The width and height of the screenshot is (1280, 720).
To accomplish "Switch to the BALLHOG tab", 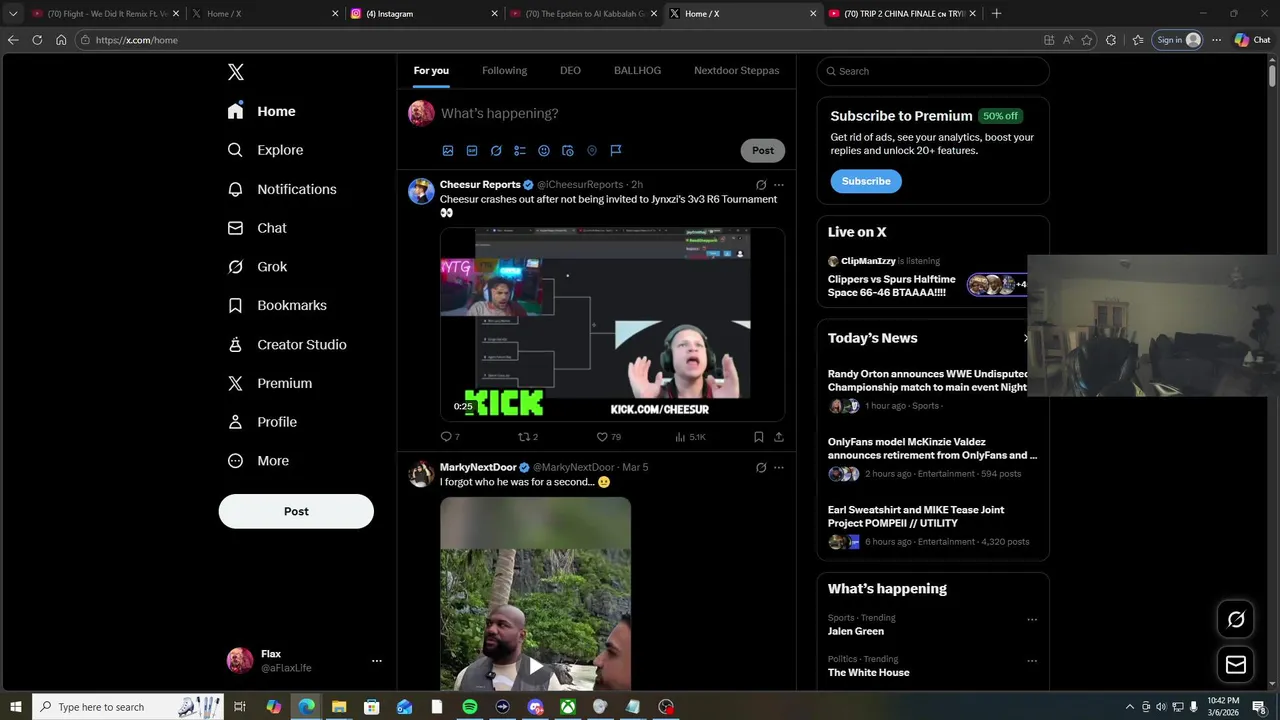I will point(637,70).
